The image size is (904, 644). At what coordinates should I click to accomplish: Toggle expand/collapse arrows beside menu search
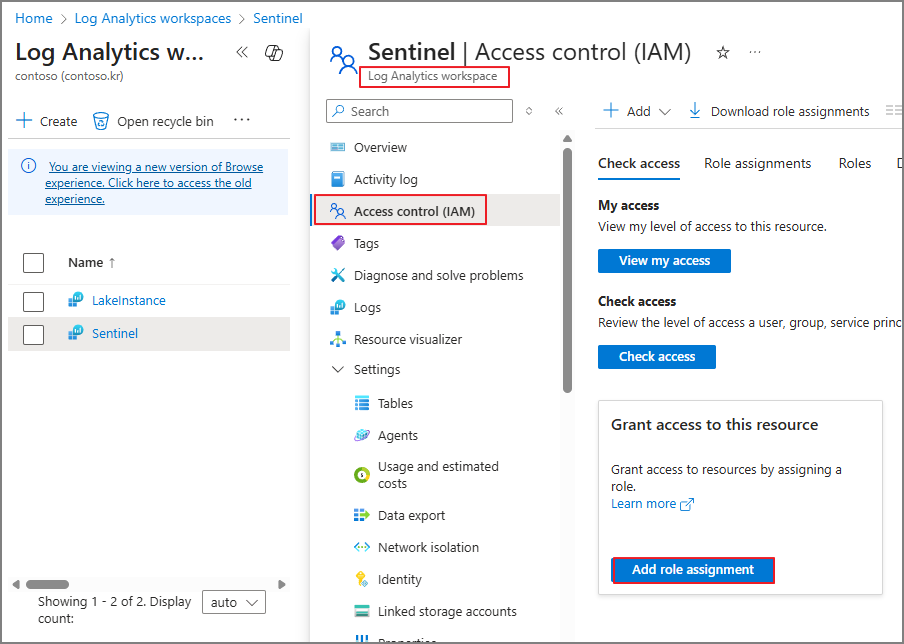(529, 111)
